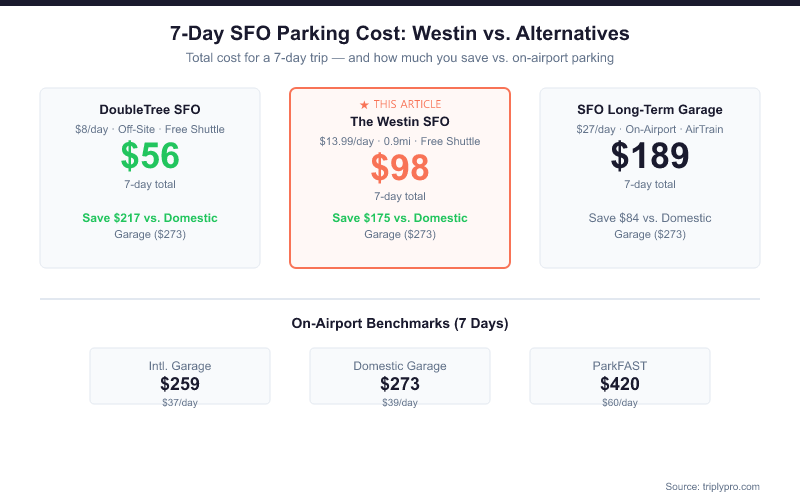Viewport: 800px width, 500px height.
Task: Select the SFO Long-Term Garage heading
Action: [650, 110]
